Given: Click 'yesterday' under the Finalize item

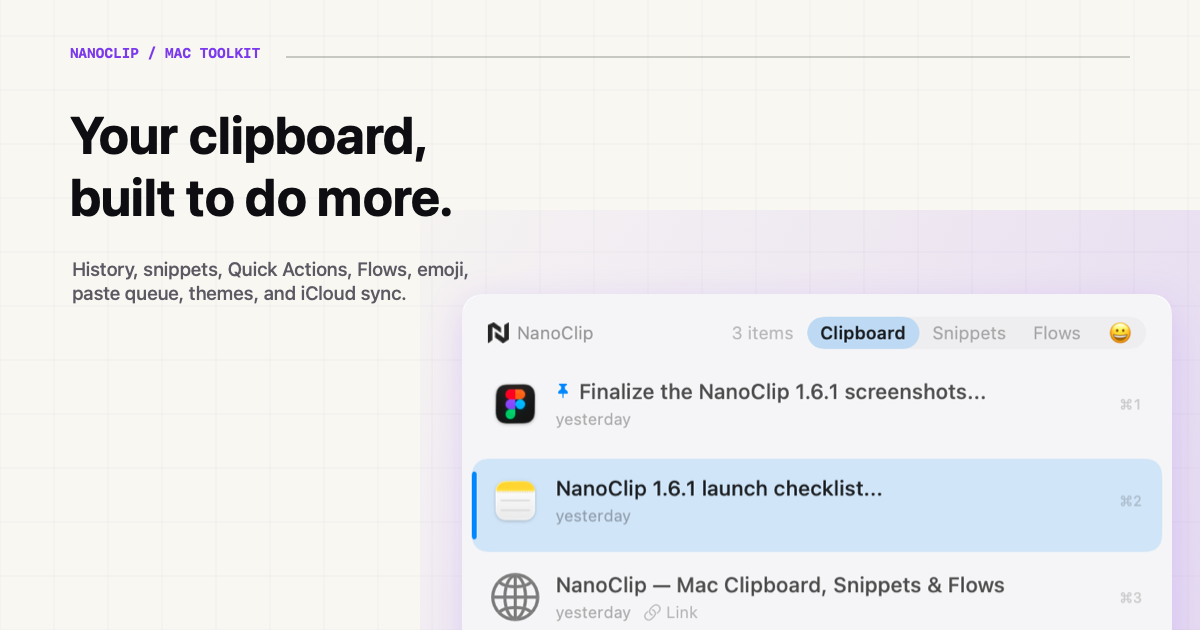Looking at the screenshot, I should tap(593, 419).
